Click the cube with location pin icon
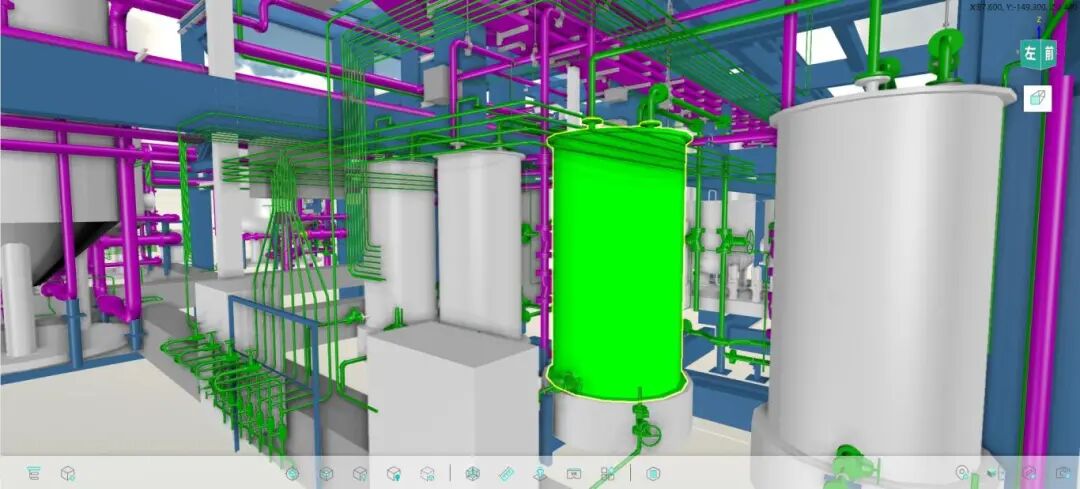This screenshot has width=1080, height=489. (x=394, y=473)
